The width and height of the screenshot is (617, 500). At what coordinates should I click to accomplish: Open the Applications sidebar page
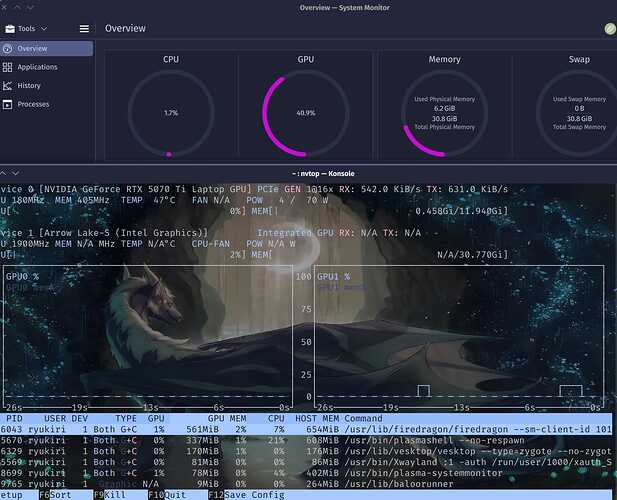coord(46,67)
